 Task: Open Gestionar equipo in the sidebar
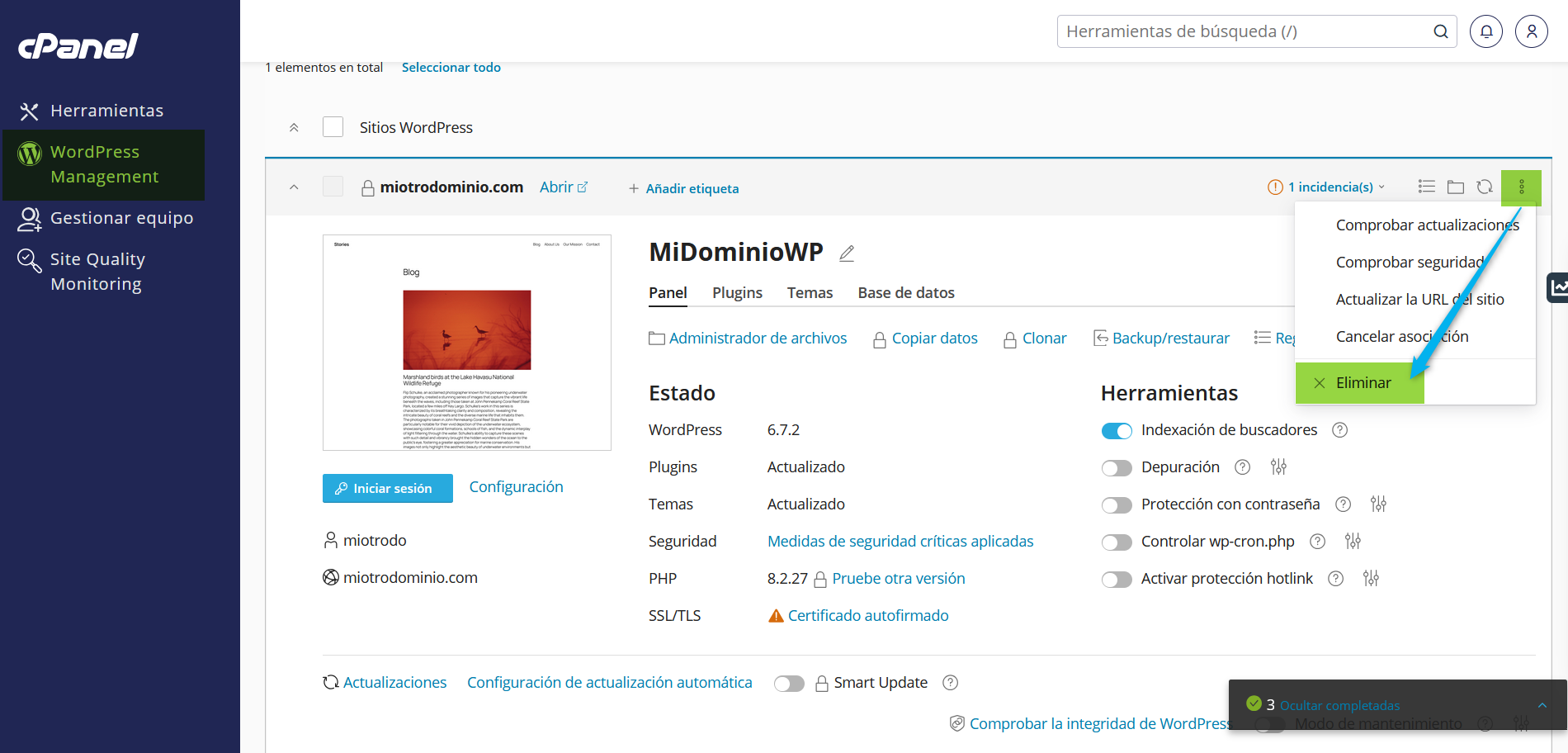click(x=104, y=218)
